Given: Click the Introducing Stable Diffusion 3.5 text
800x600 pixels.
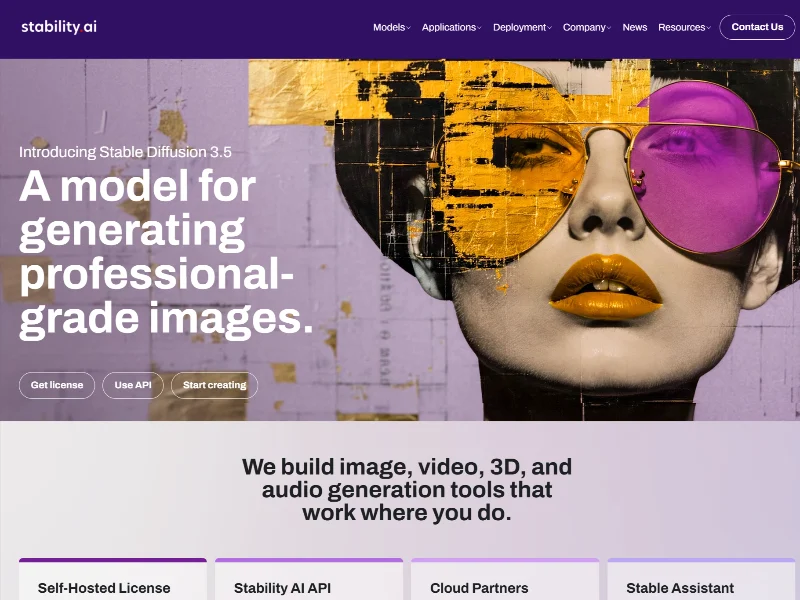Looking at the screenshot, I should click(125, 152).
